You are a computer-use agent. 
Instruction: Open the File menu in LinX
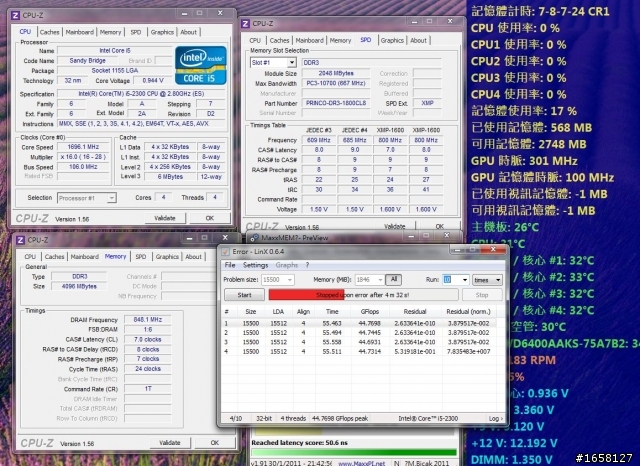(x=230, y=265)
